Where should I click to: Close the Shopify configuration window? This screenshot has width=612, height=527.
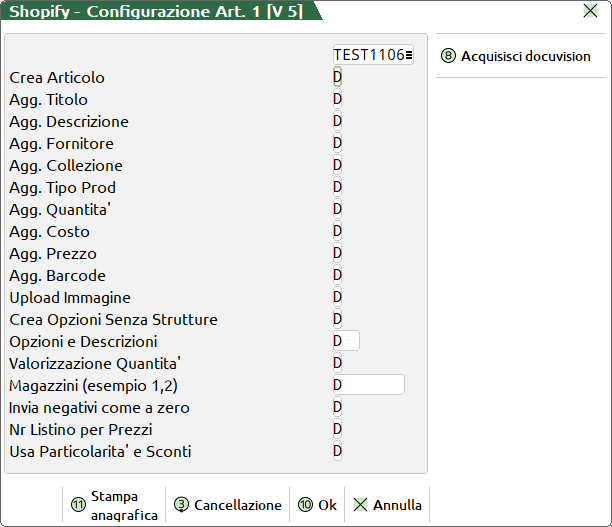pyautogui.click(x=590, y=11)
